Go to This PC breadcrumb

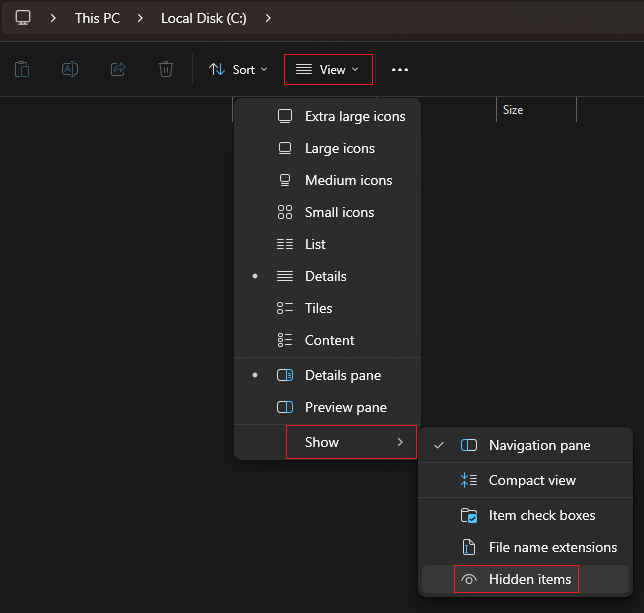tap(97, 18)
